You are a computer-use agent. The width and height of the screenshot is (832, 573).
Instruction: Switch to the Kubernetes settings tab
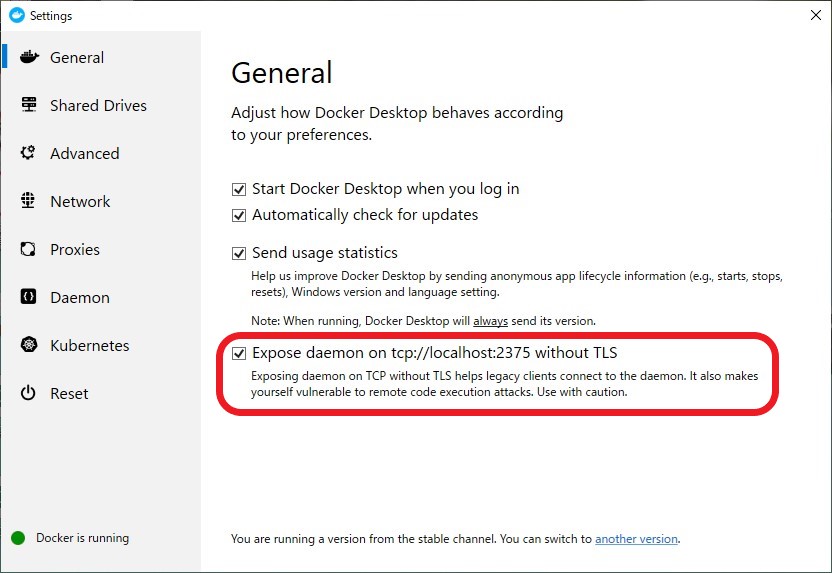(x=89, y=345)
